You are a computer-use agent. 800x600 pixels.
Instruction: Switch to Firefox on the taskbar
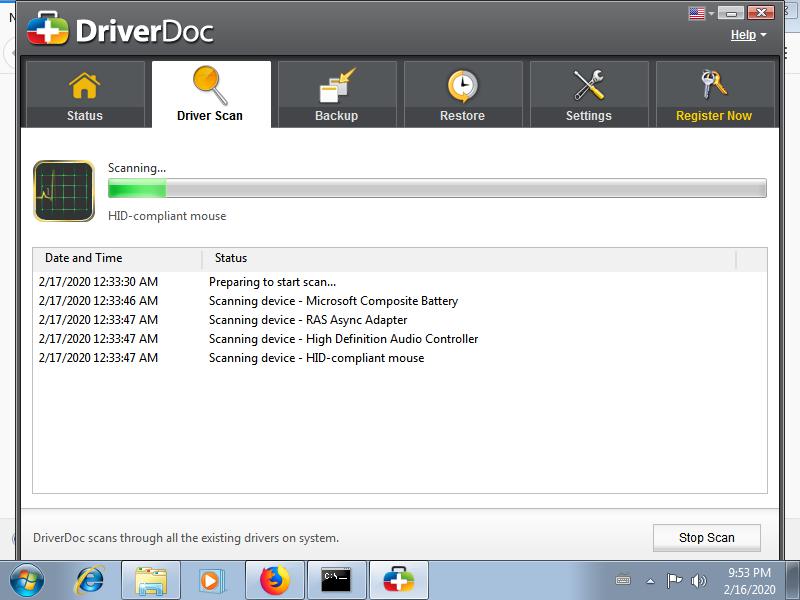pyautogui.click(x=275, y=581)
